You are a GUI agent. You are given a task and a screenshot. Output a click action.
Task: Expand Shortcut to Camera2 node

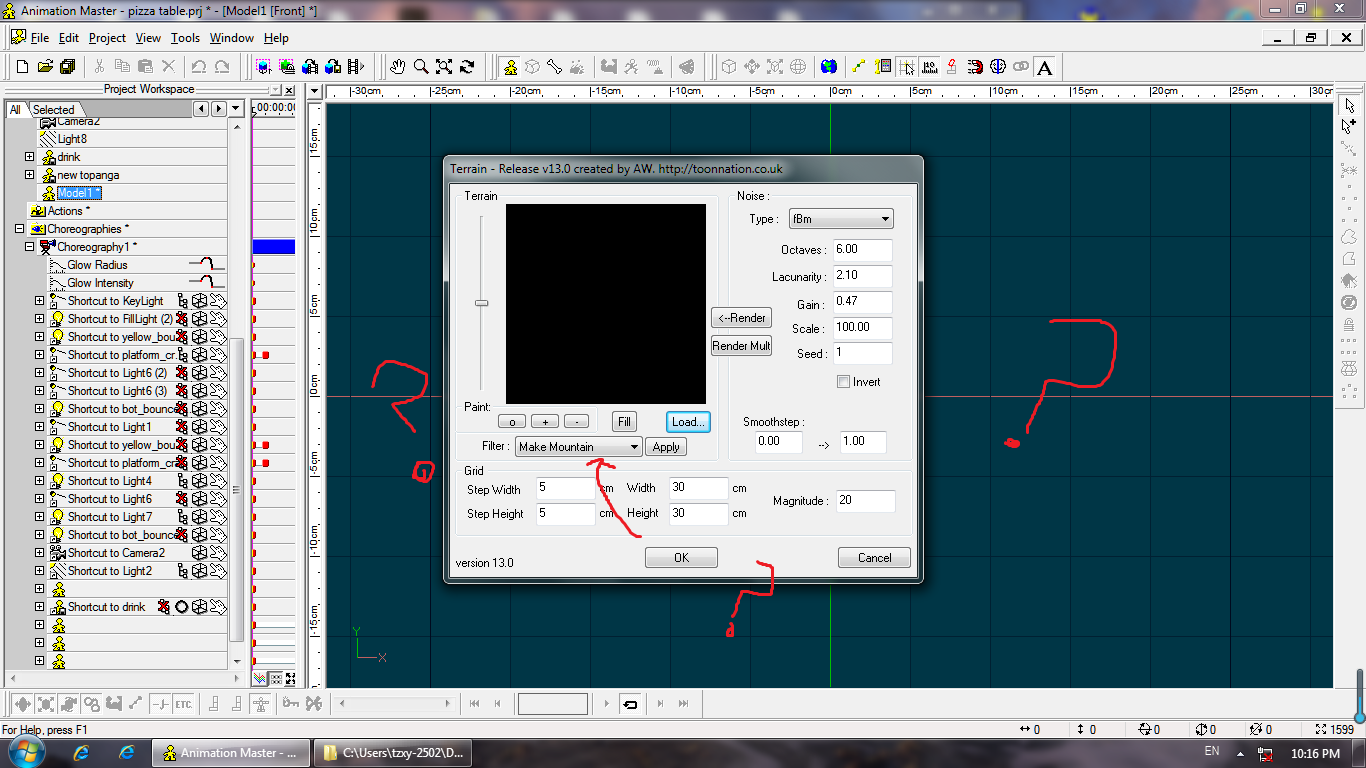click(x=39, y=553)
